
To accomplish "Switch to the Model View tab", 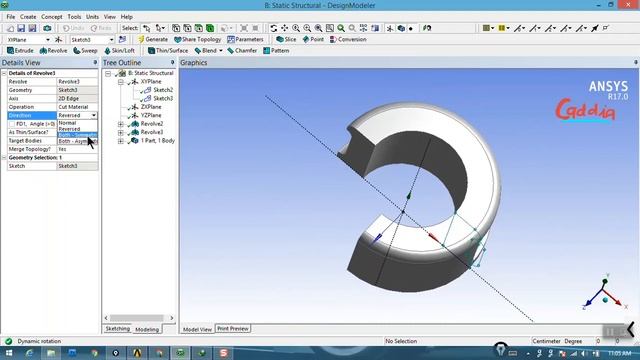I will (x=197, y=329).
